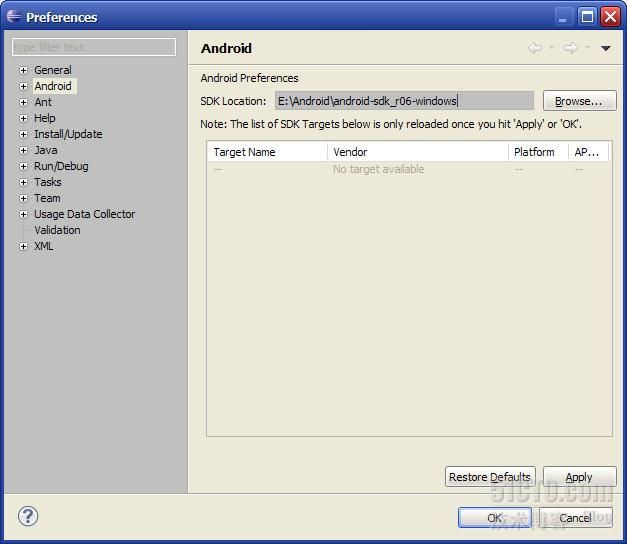
Task: Open the help question mark icon
Action: 28,516
